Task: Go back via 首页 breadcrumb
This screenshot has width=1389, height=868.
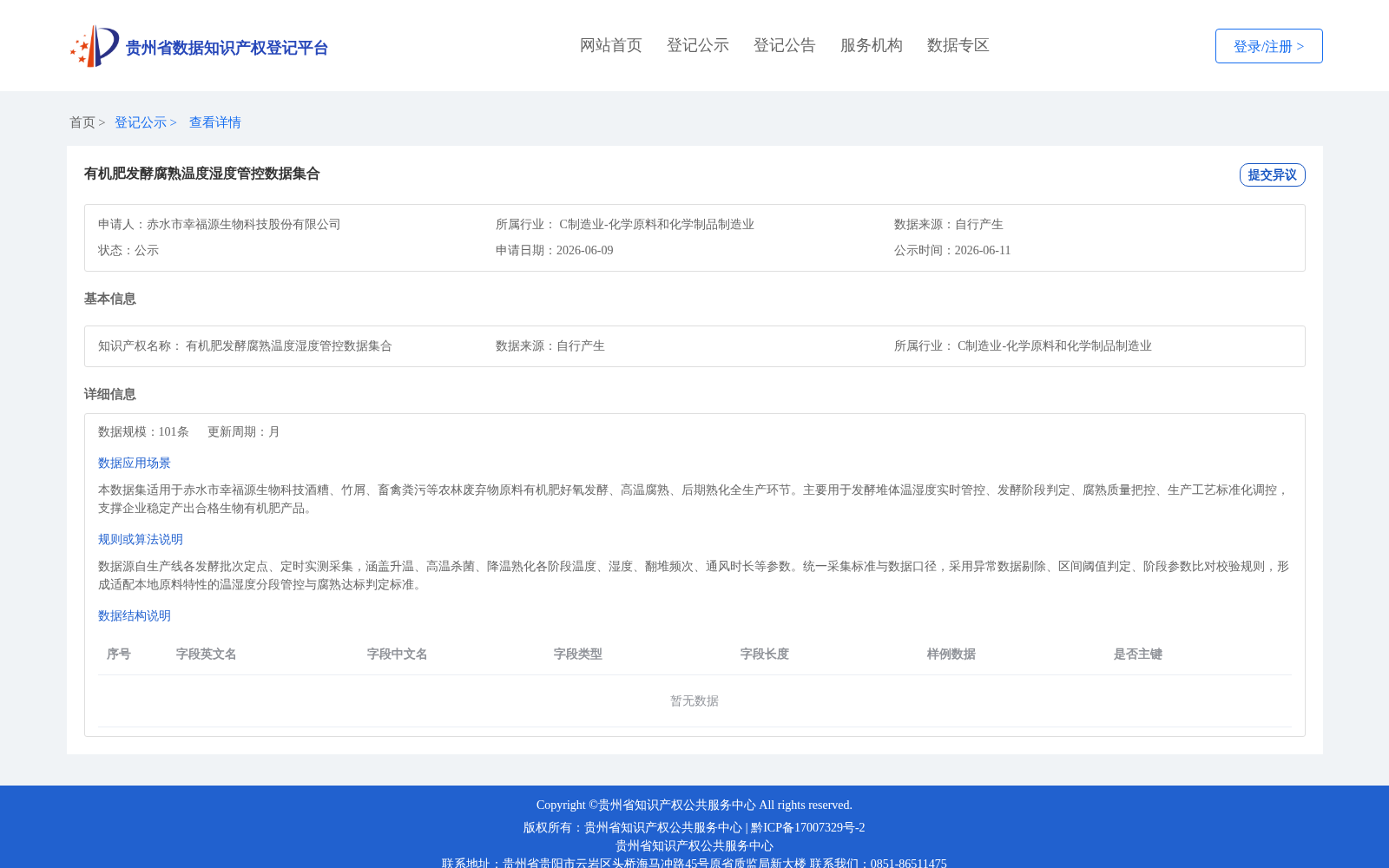Action: pos(82,122)
